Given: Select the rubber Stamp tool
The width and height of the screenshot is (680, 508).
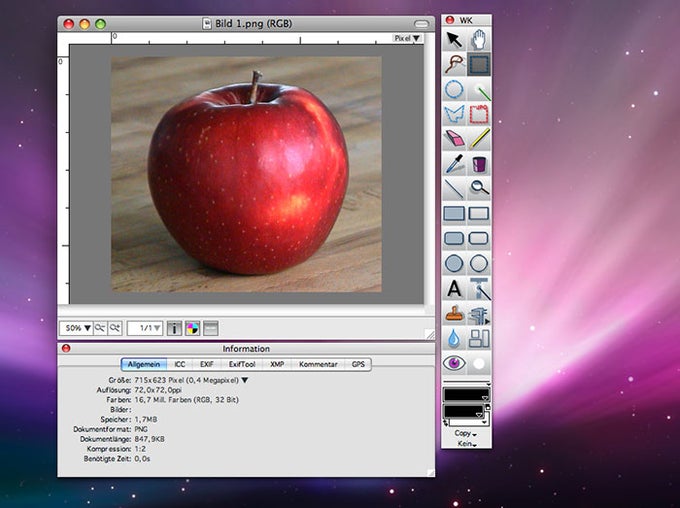Looking at the screenshot, I should (x=454, y=314).
